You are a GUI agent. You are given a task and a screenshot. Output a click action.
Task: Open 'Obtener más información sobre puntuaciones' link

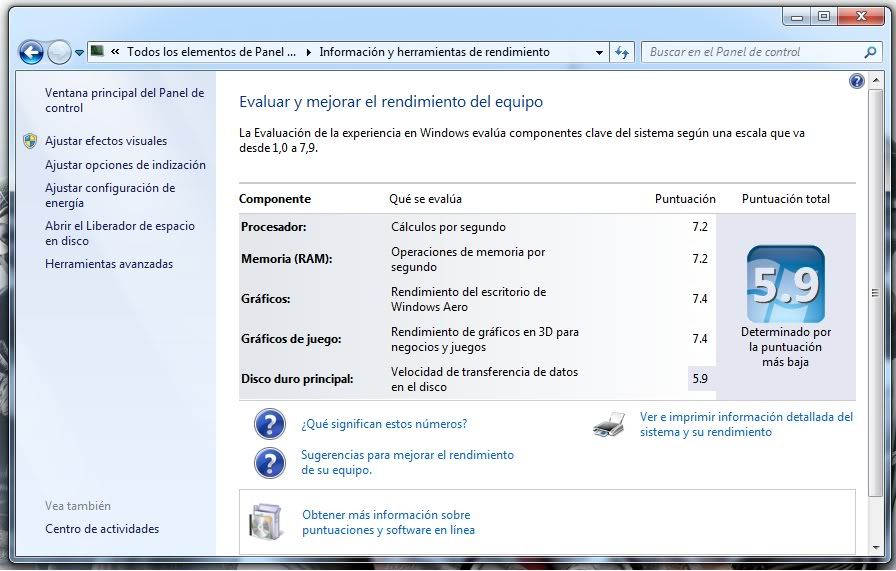(389, 522)
